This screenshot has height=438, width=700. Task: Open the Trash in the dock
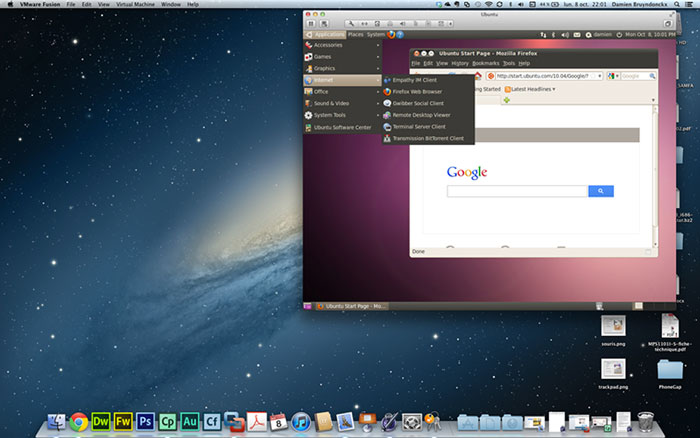pos(645,421)
